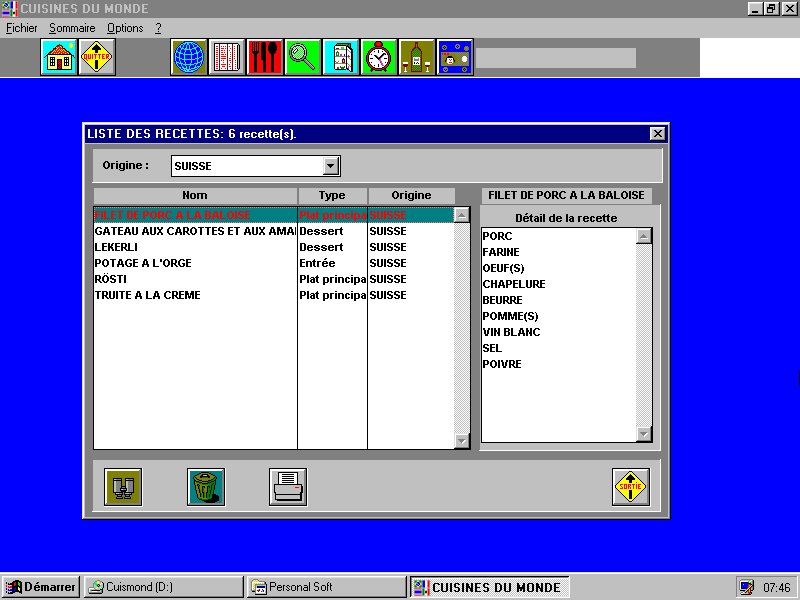800x600 pixels.
Task: Print the list with printer icon
Action: [x=288, y=487]
